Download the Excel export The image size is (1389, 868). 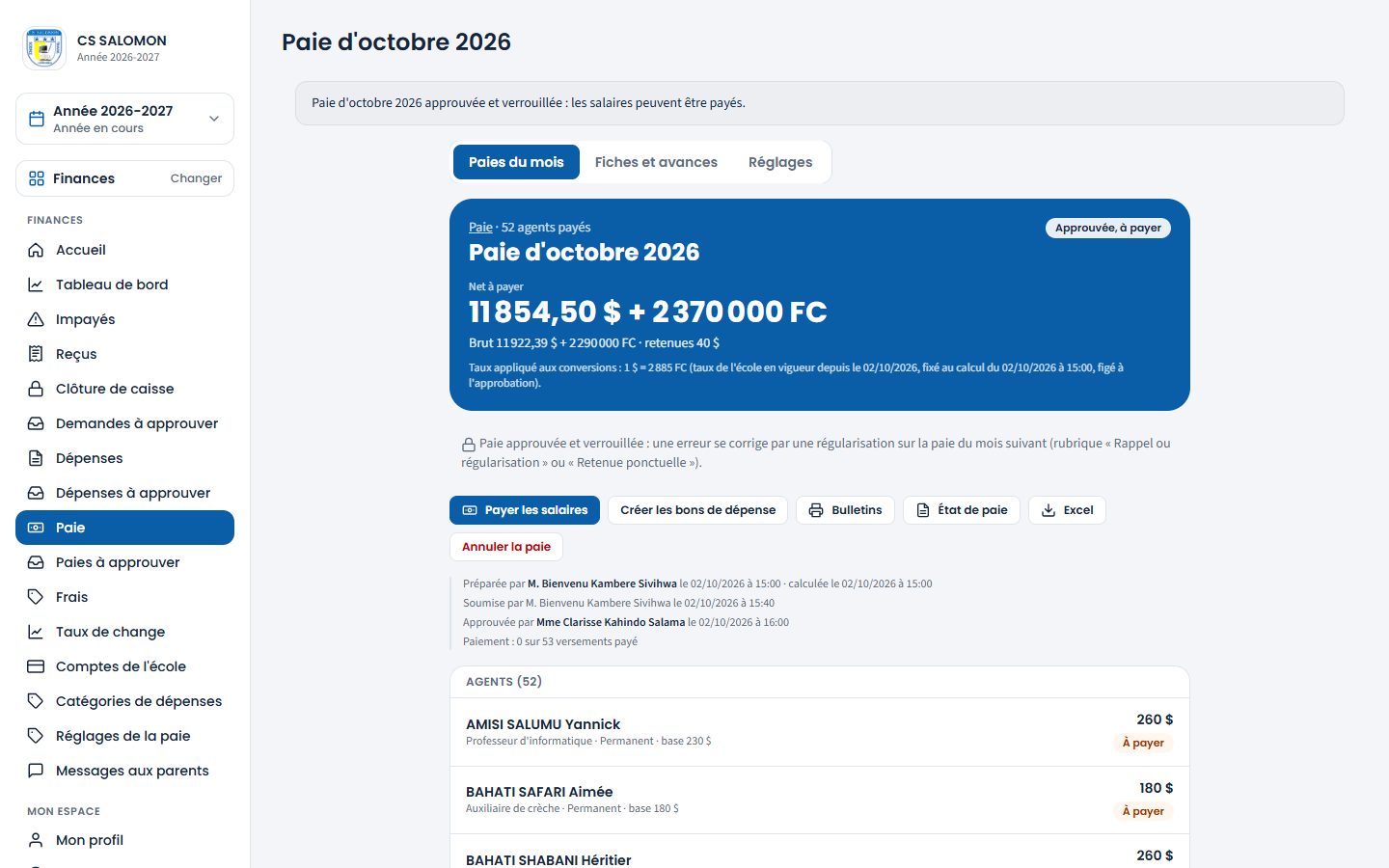(1067, 510)
